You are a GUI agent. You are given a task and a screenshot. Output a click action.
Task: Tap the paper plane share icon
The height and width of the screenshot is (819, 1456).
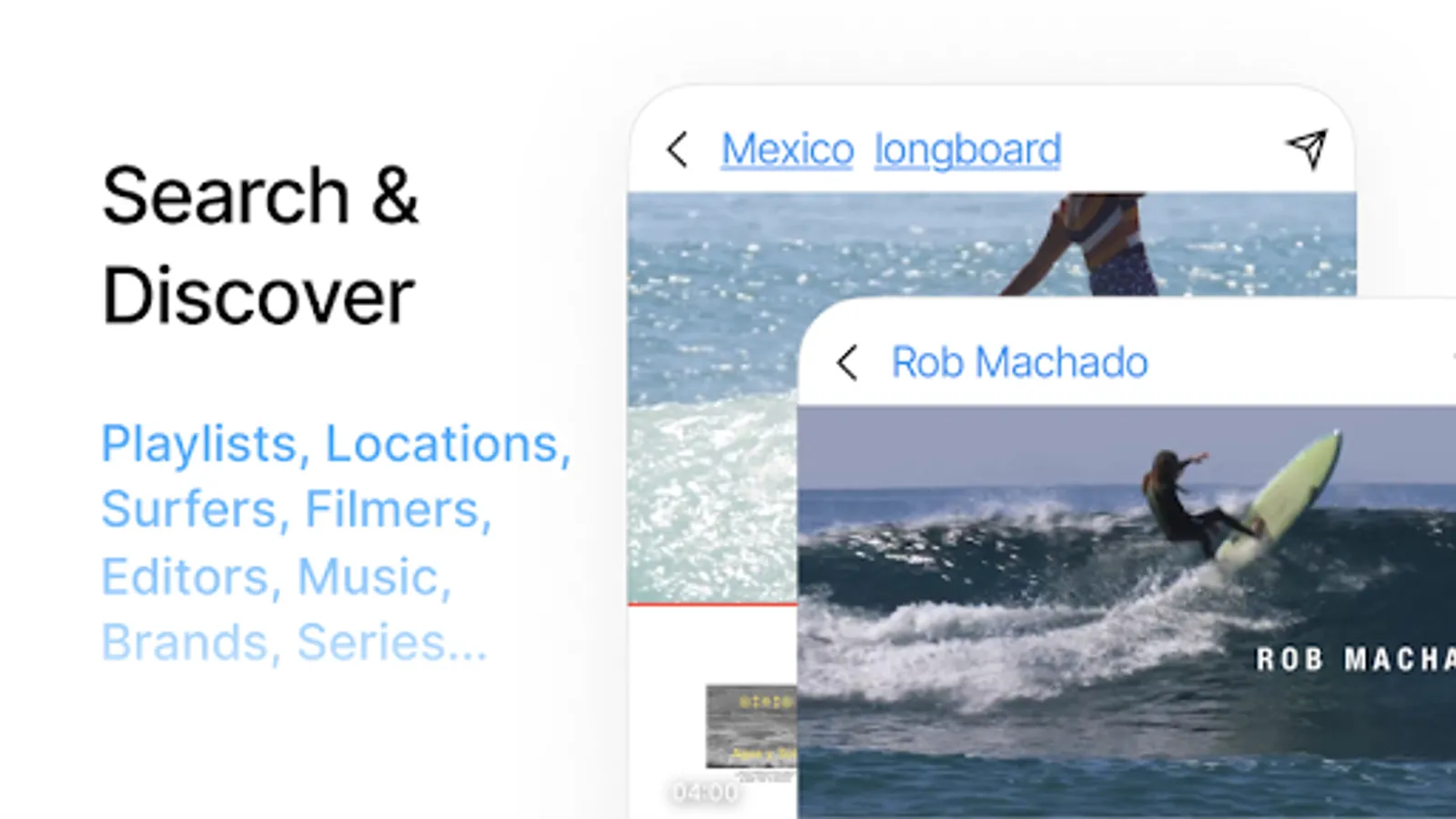click(x=1307, y=149)
